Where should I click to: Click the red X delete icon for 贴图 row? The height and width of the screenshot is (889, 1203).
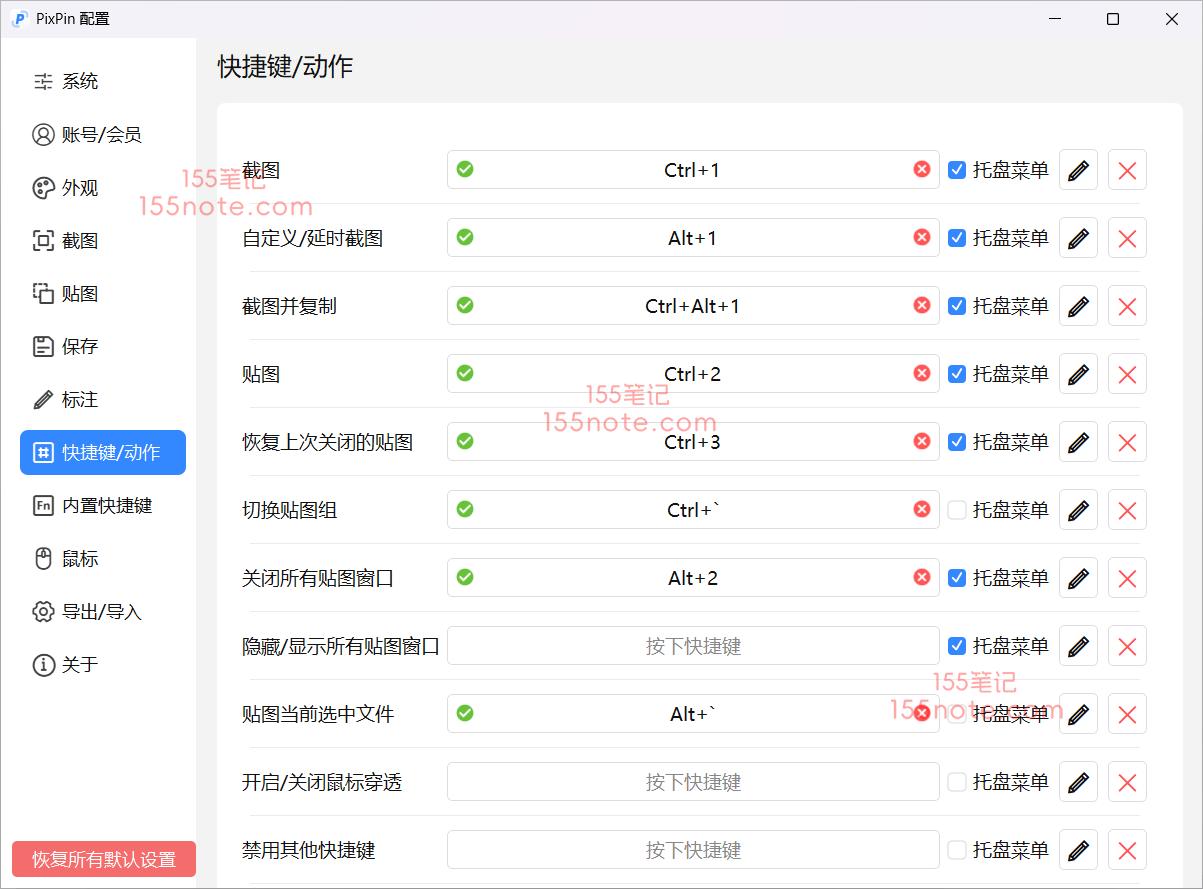click(1127, 374)
